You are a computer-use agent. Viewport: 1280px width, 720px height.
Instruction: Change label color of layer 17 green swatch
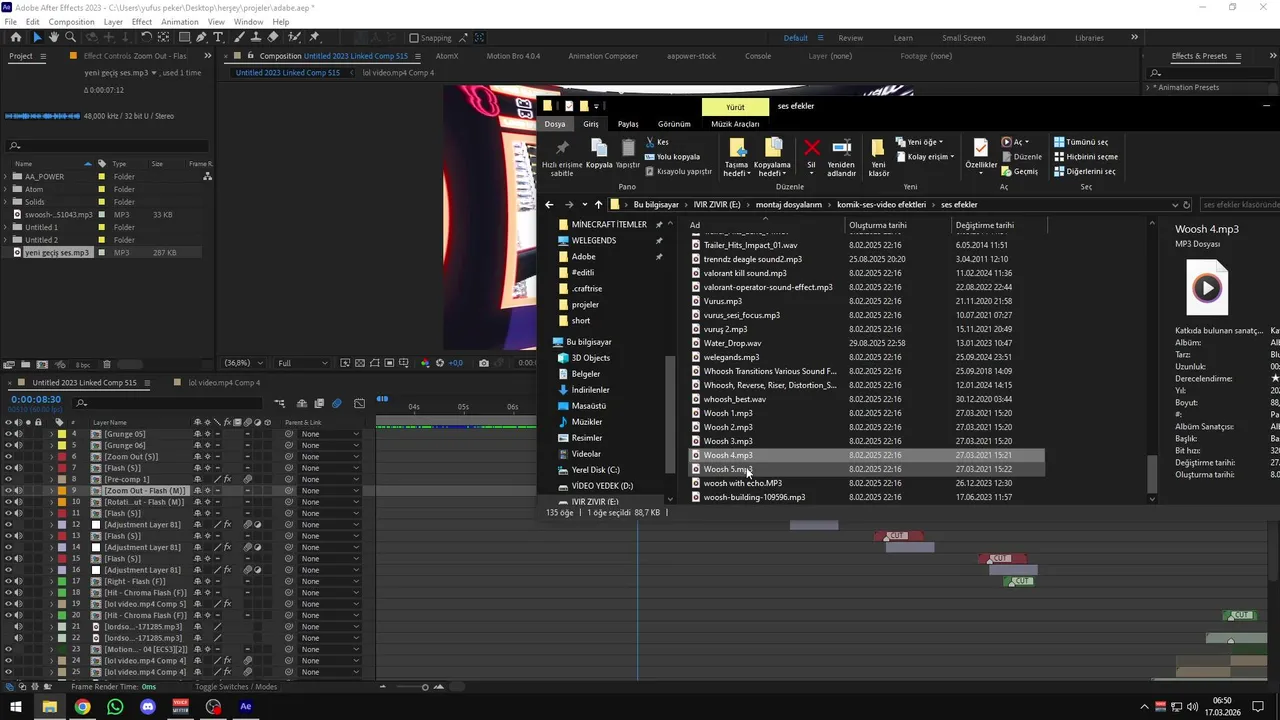62,581
